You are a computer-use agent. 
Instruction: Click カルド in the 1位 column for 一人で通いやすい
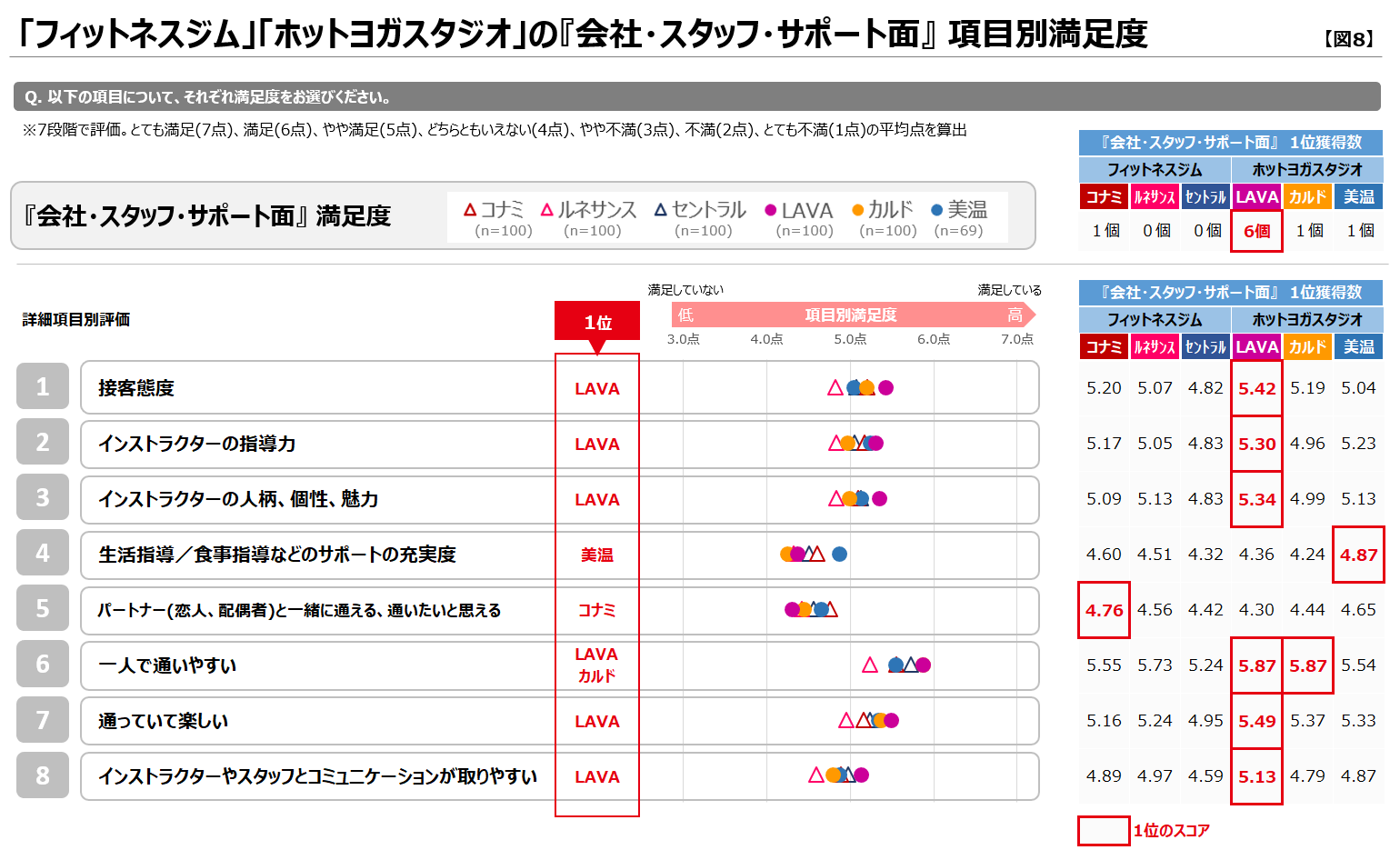point(597,676)
